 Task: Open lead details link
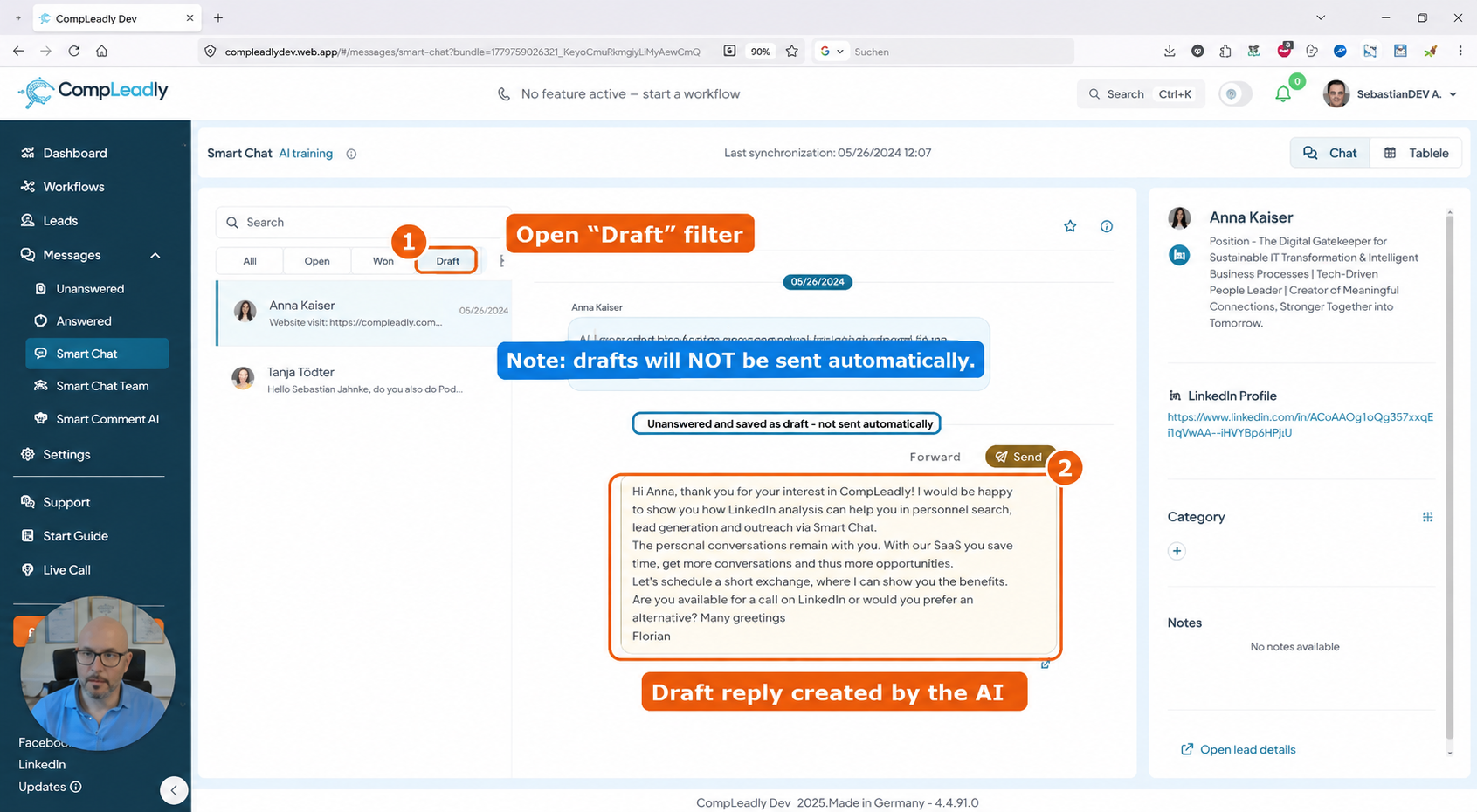pyautogui.click(x=1239, y=749)
